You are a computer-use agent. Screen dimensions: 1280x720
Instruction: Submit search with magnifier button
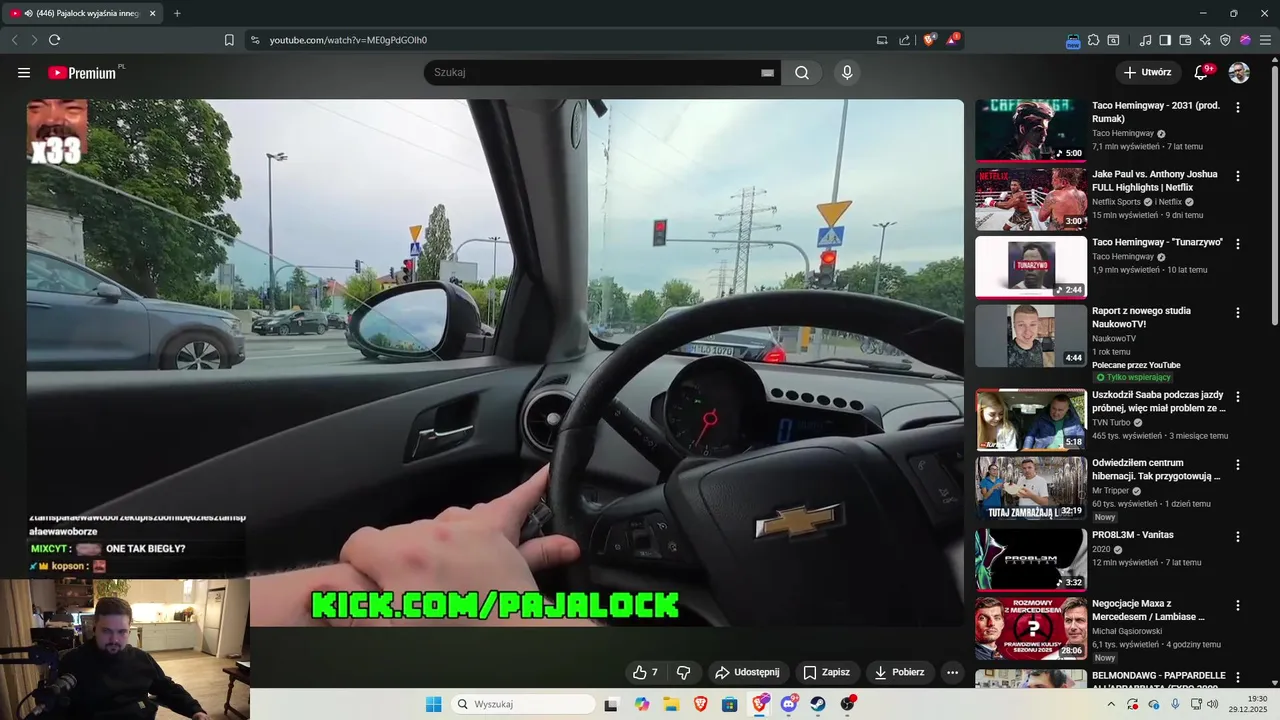pyautogui.click(x=802, y=73)
